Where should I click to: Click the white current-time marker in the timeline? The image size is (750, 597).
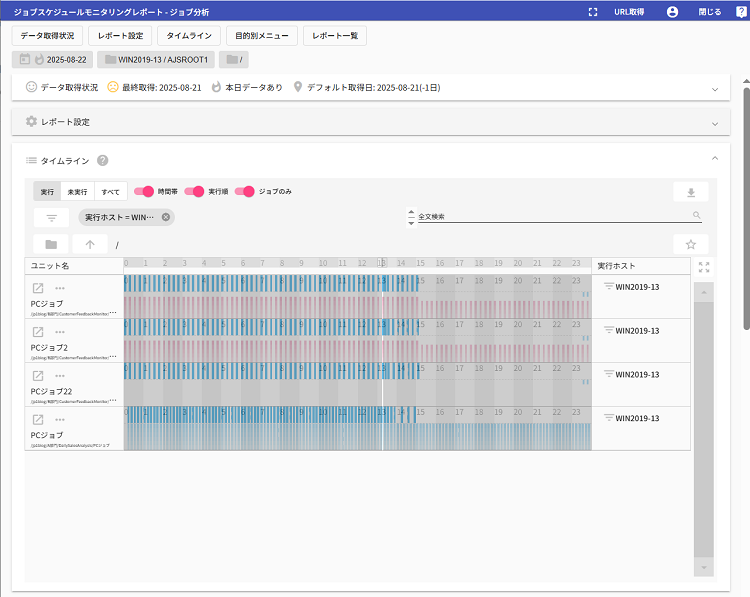pyautogui.click(x=382, y=362)
